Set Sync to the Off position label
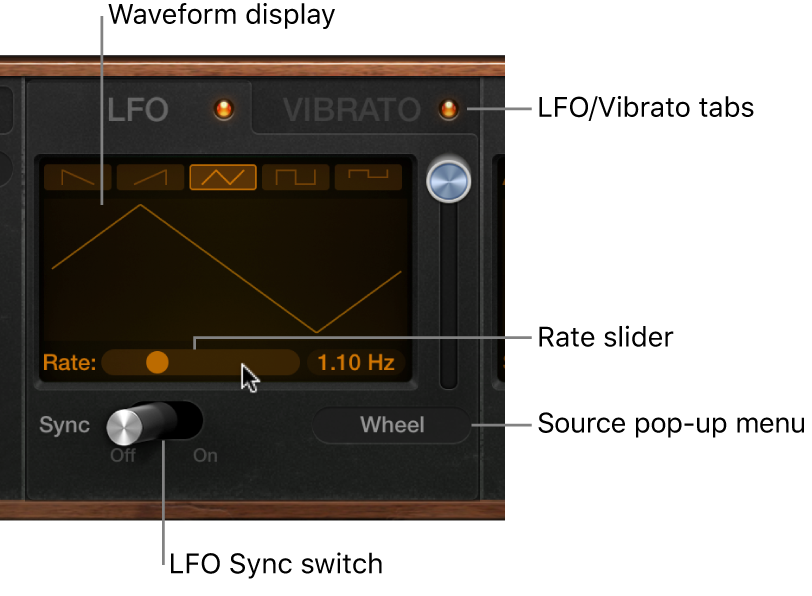The height and width of the screenshot is (596, 812). pyautogui.click(x=123, y=456)
